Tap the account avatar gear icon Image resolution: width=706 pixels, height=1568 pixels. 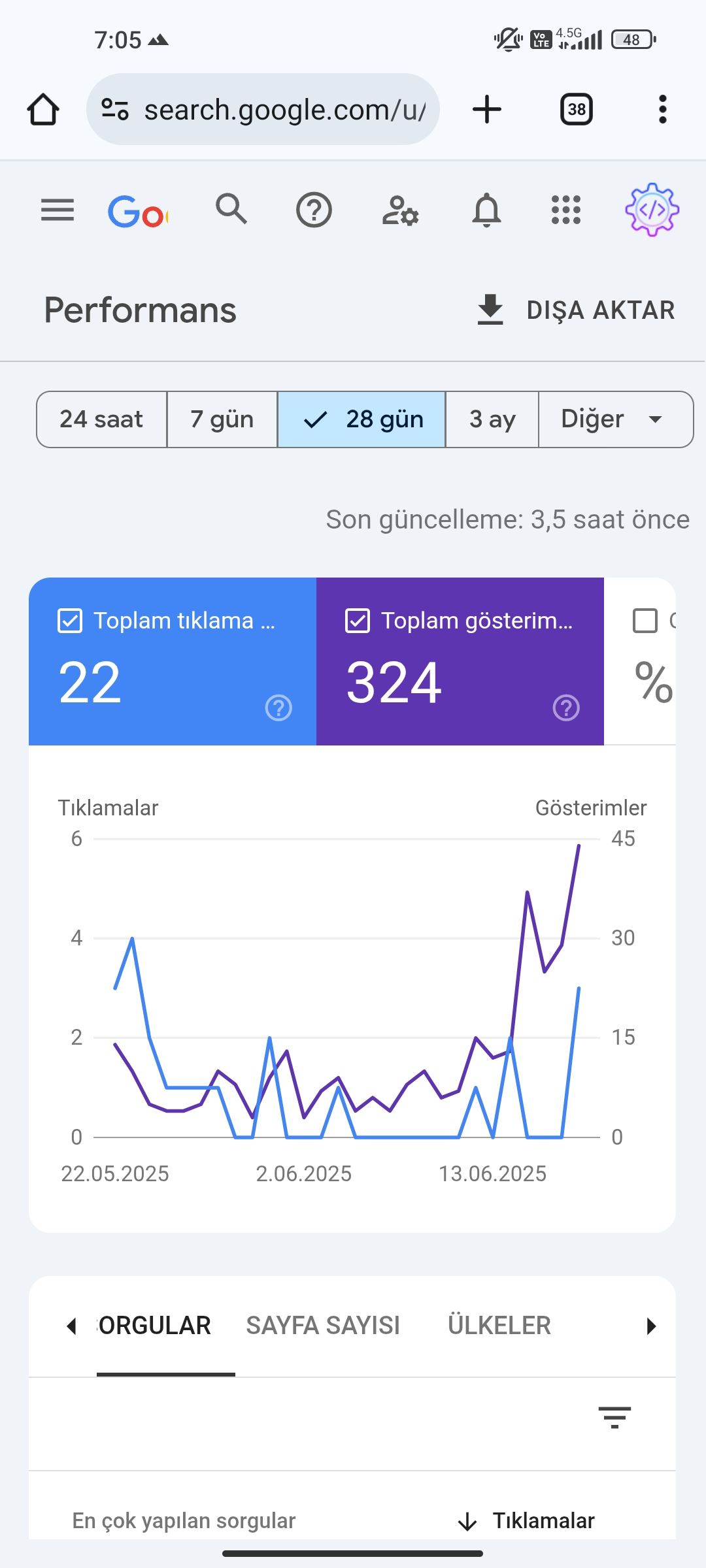(652, 210)
